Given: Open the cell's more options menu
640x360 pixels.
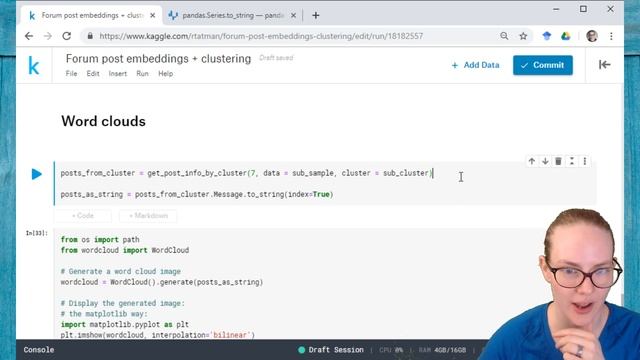Looking at the screenshot, I should (584, 161).
